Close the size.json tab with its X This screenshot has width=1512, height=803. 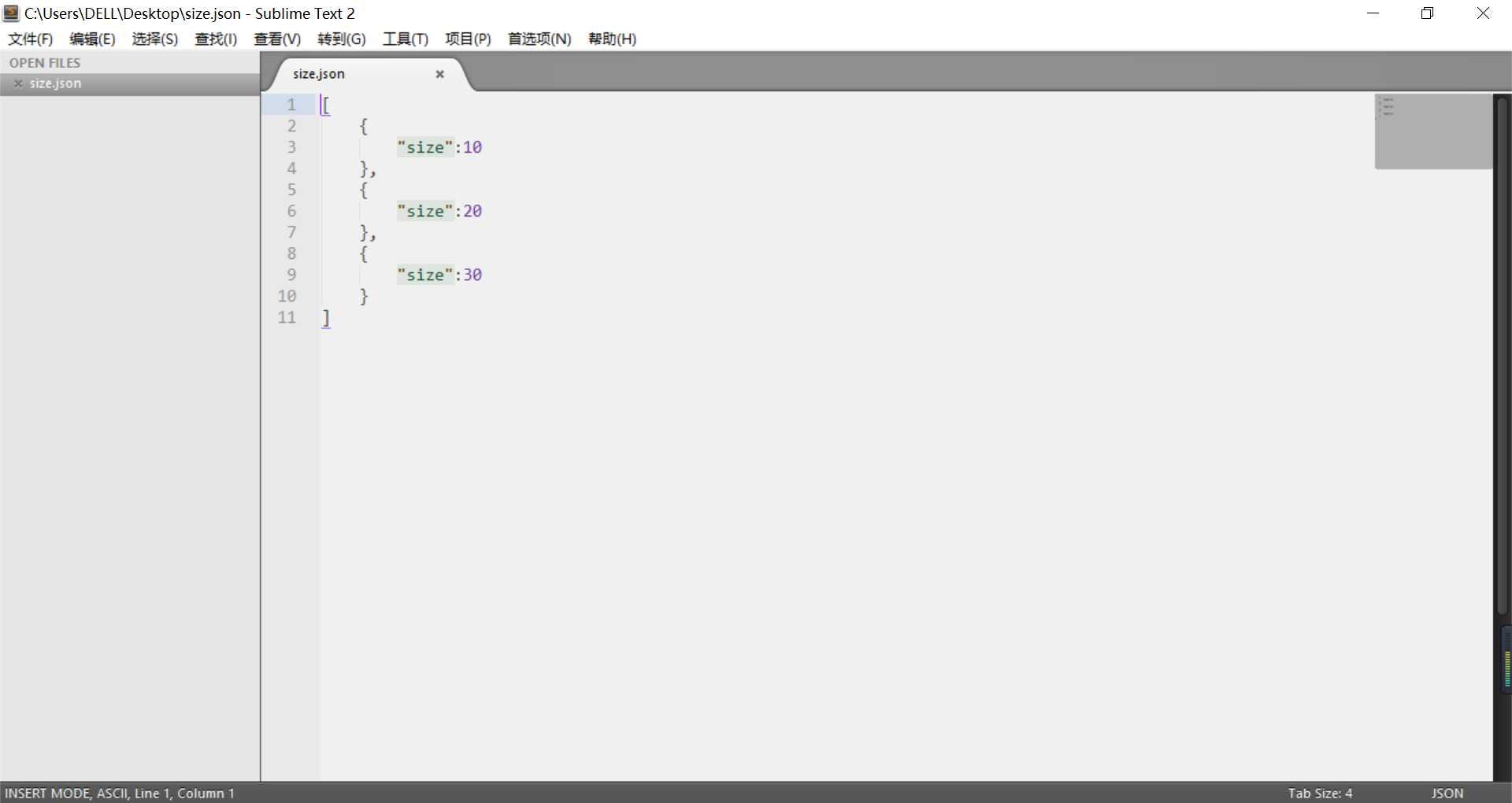(440, 74)
